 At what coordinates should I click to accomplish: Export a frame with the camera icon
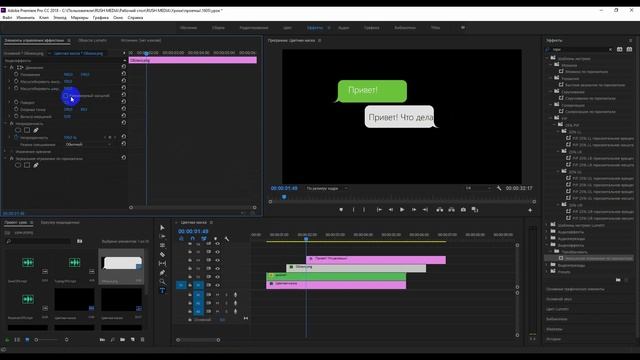(463, 210)
